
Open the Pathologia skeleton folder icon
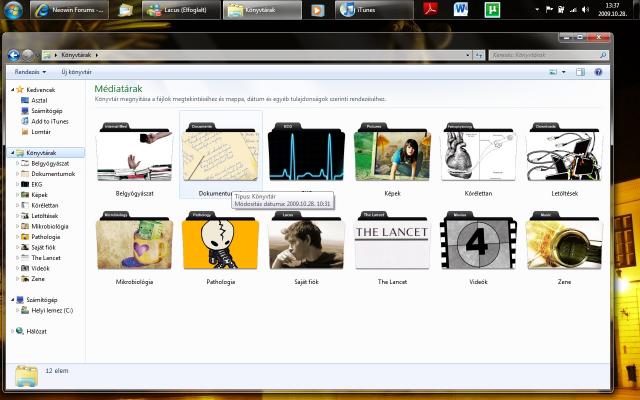pos(220,240)
